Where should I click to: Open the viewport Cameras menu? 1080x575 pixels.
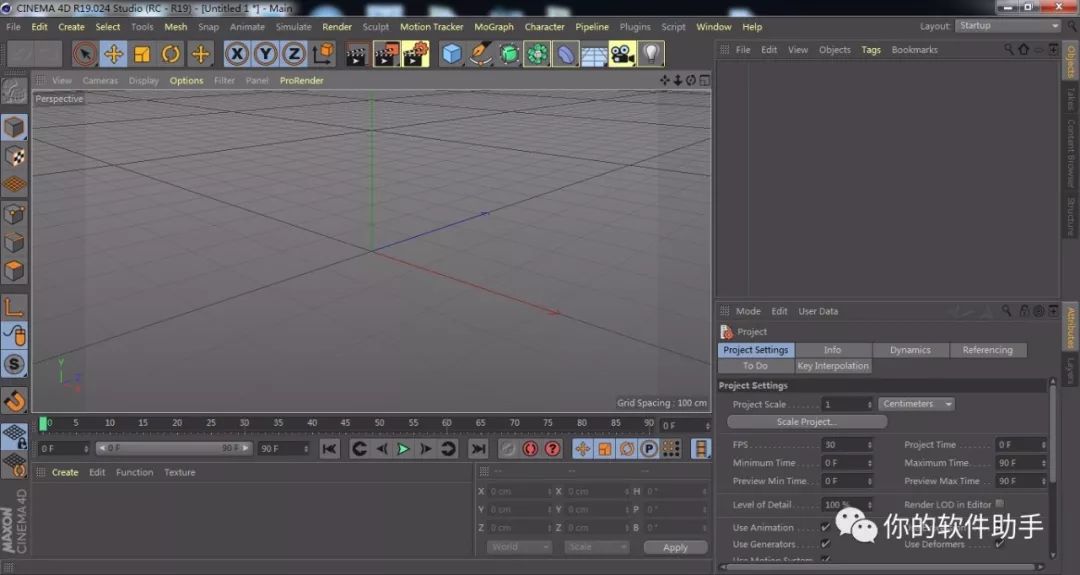100,81
